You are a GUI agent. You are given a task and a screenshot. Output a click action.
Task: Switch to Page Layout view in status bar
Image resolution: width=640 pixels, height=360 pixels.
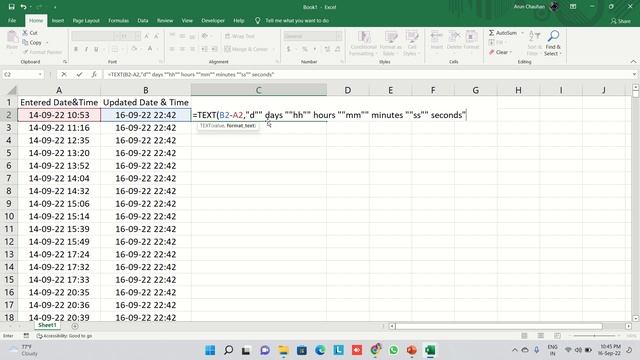click(x=541, y=336)
